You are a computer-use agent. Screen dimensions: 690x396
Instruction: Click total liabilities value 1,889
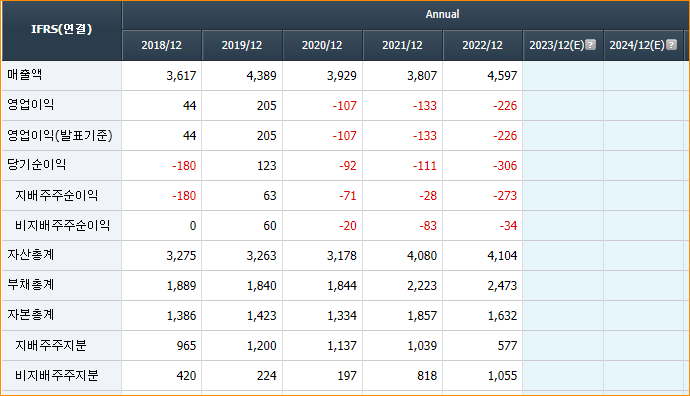click(x=181, y=286)
